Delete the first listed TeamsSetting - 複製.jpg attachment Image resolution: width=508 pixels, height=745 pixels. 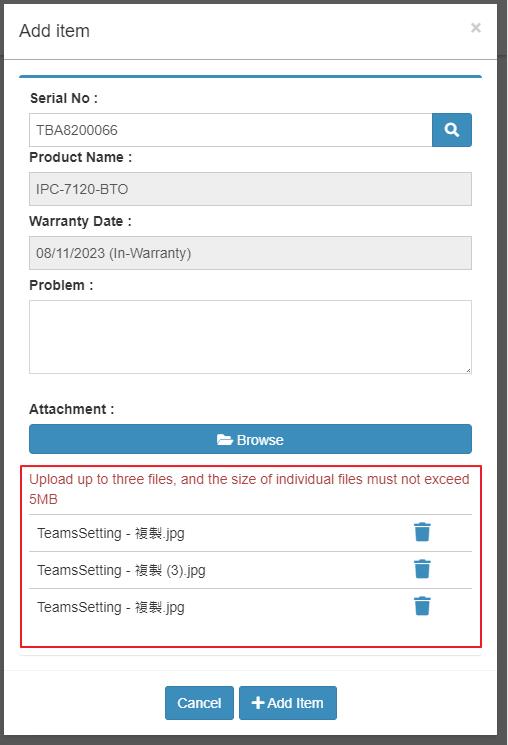click(x=422, y=532)
